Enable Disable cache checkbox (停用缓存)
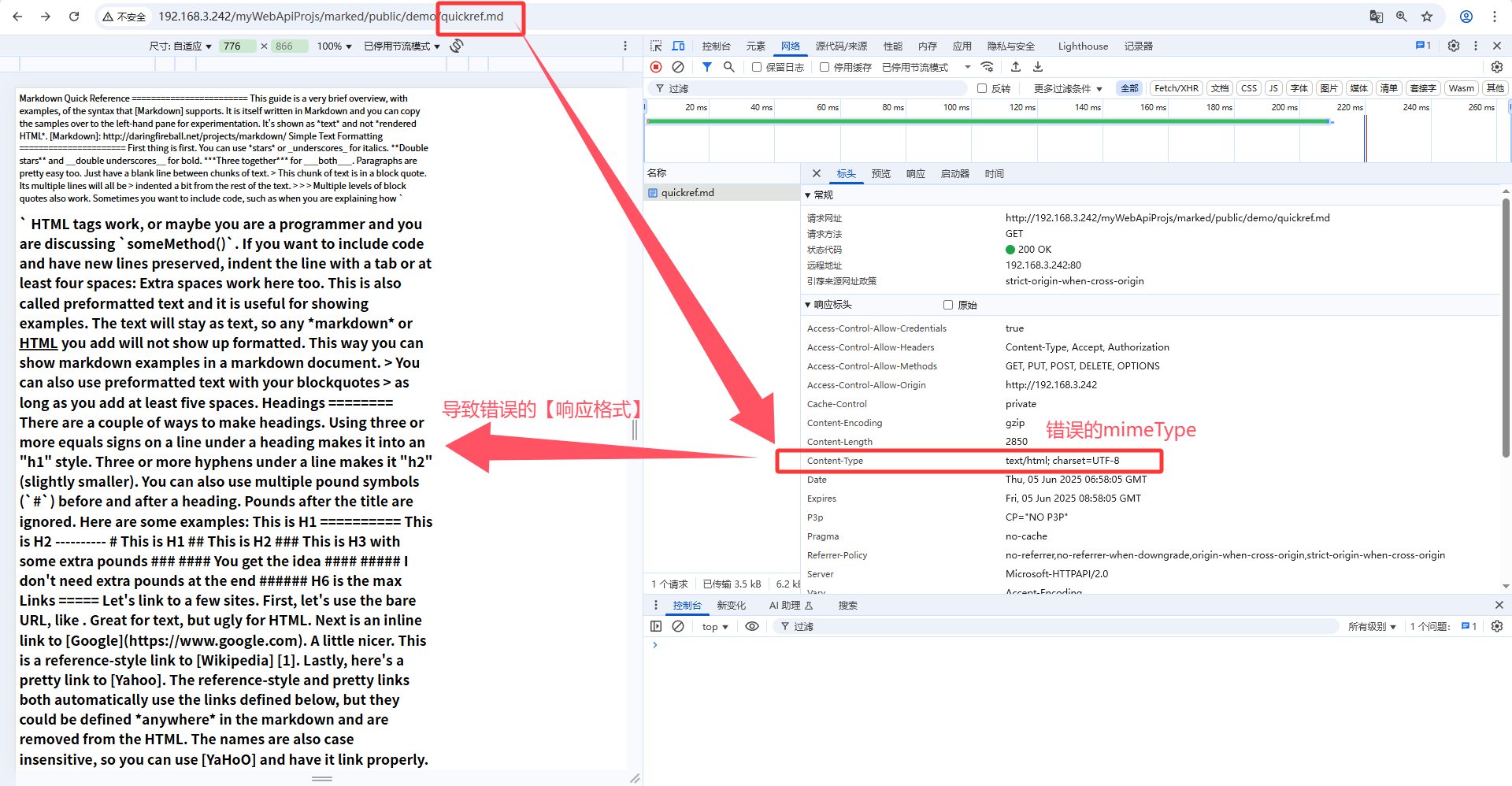This screenshot has width=1512, height=786. 825,67
